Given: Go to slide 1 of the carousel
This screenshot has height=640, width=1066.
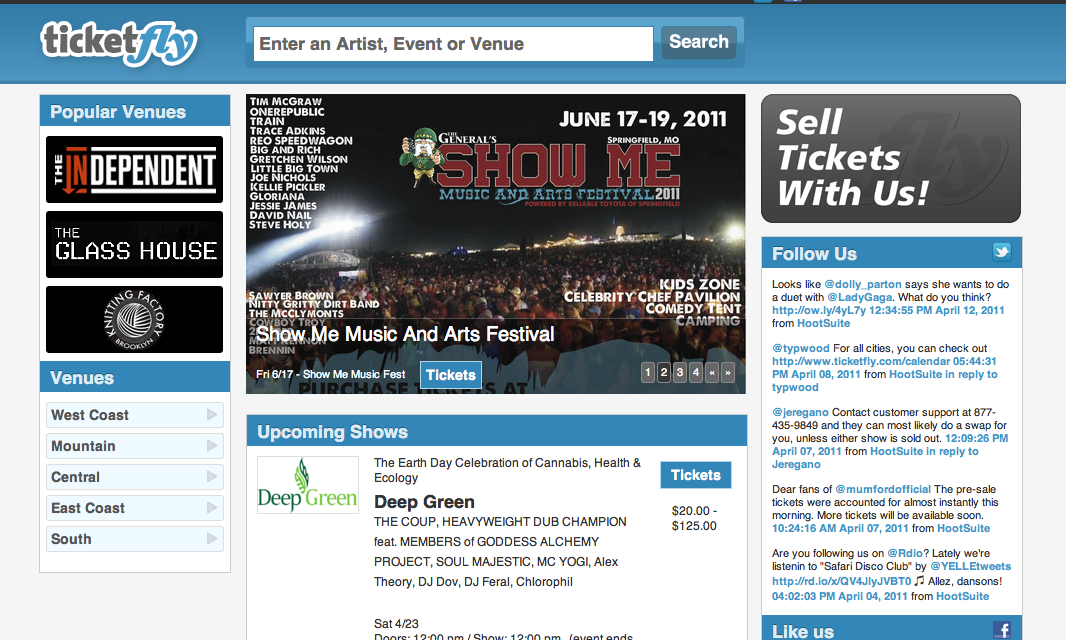Looking at the screenshot, I should pos(648,372).
